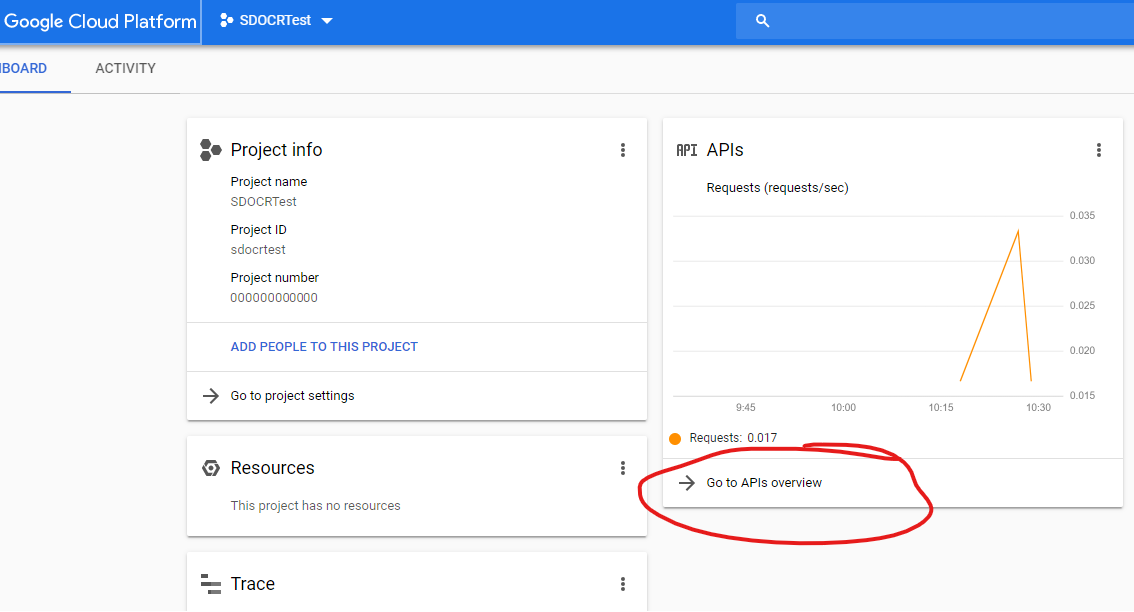Click the project hexagon icon beside SDOCRTest
This screenshot has height=612, width=1134.
tap(226, 20)
